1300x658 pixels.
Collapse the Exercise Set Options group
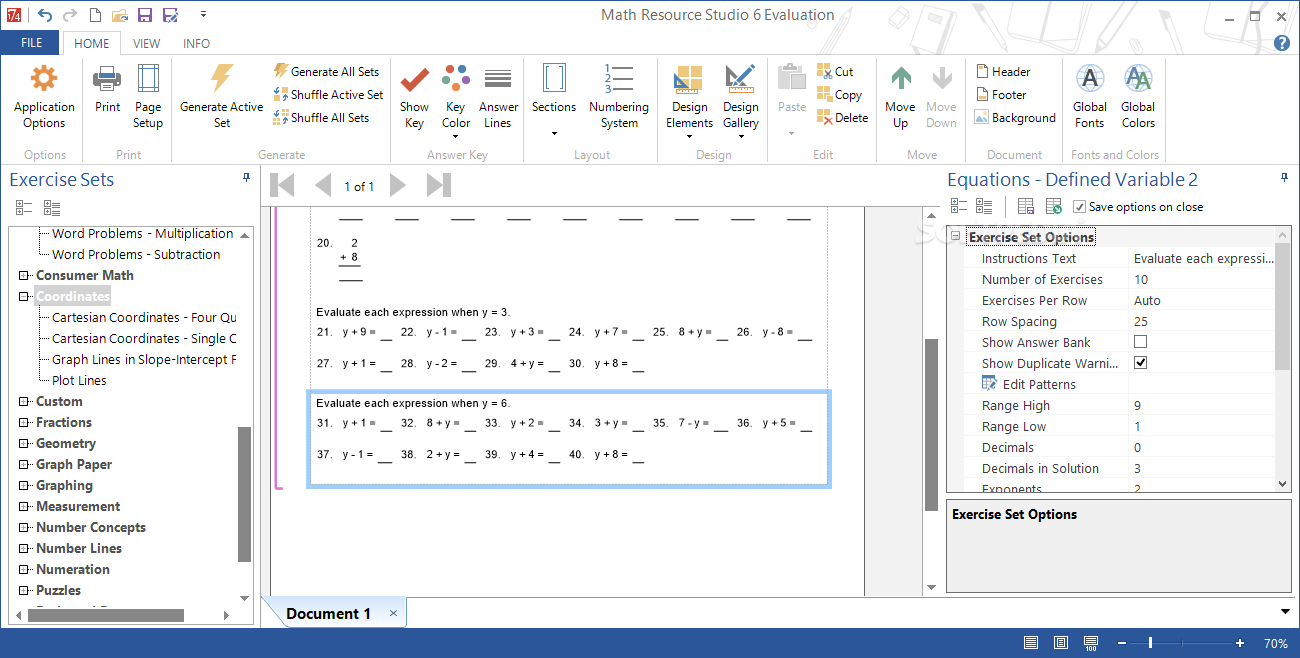coord(955,237)
